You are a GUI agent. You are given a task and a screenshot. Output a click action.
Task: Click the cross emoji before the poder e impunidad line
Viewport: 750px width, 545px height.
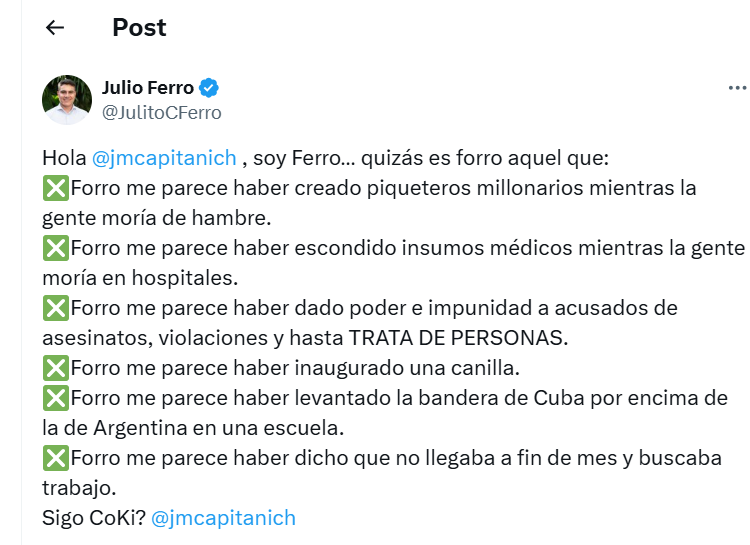(54, 308)
